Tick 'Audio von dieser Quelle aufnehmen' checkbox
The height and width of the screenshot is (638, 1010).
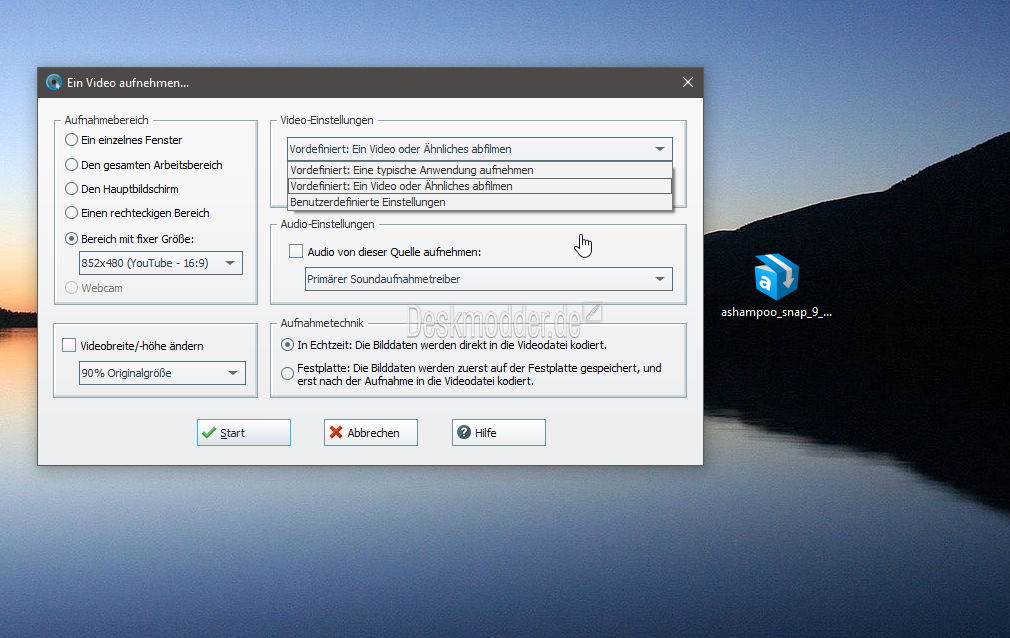(296, 251)
